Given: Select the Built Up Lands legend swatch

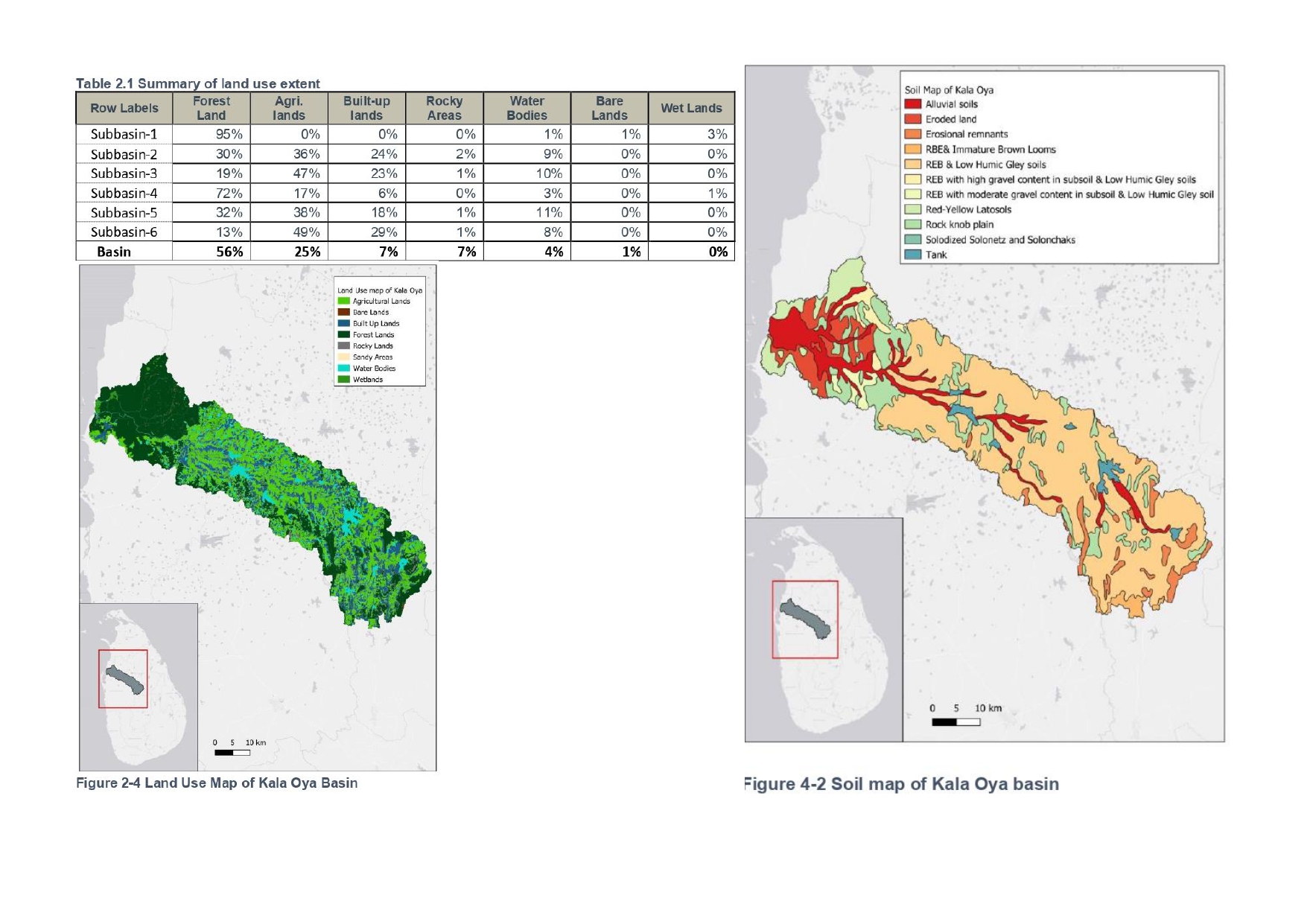Looking at the screenshot, I should coord(343,324).
